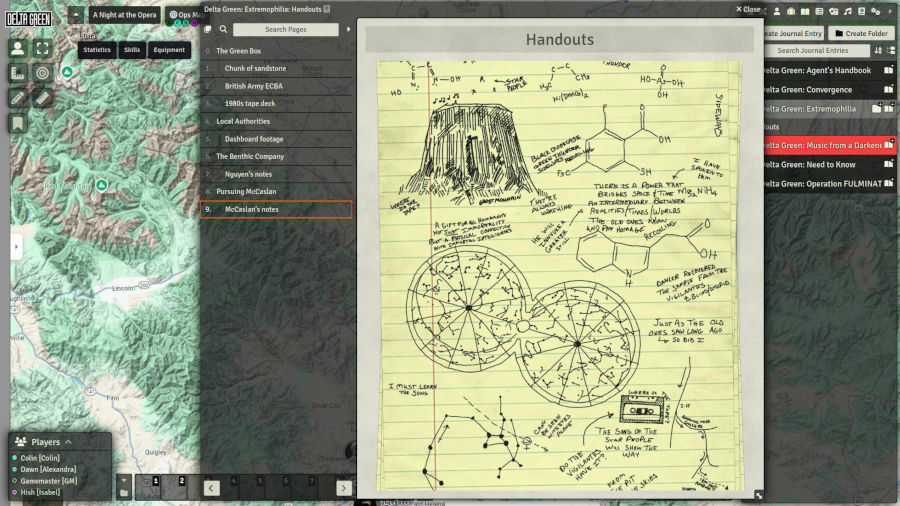
Task: Collapse the journal pages sidebar arrow
Action: (348, 29)
